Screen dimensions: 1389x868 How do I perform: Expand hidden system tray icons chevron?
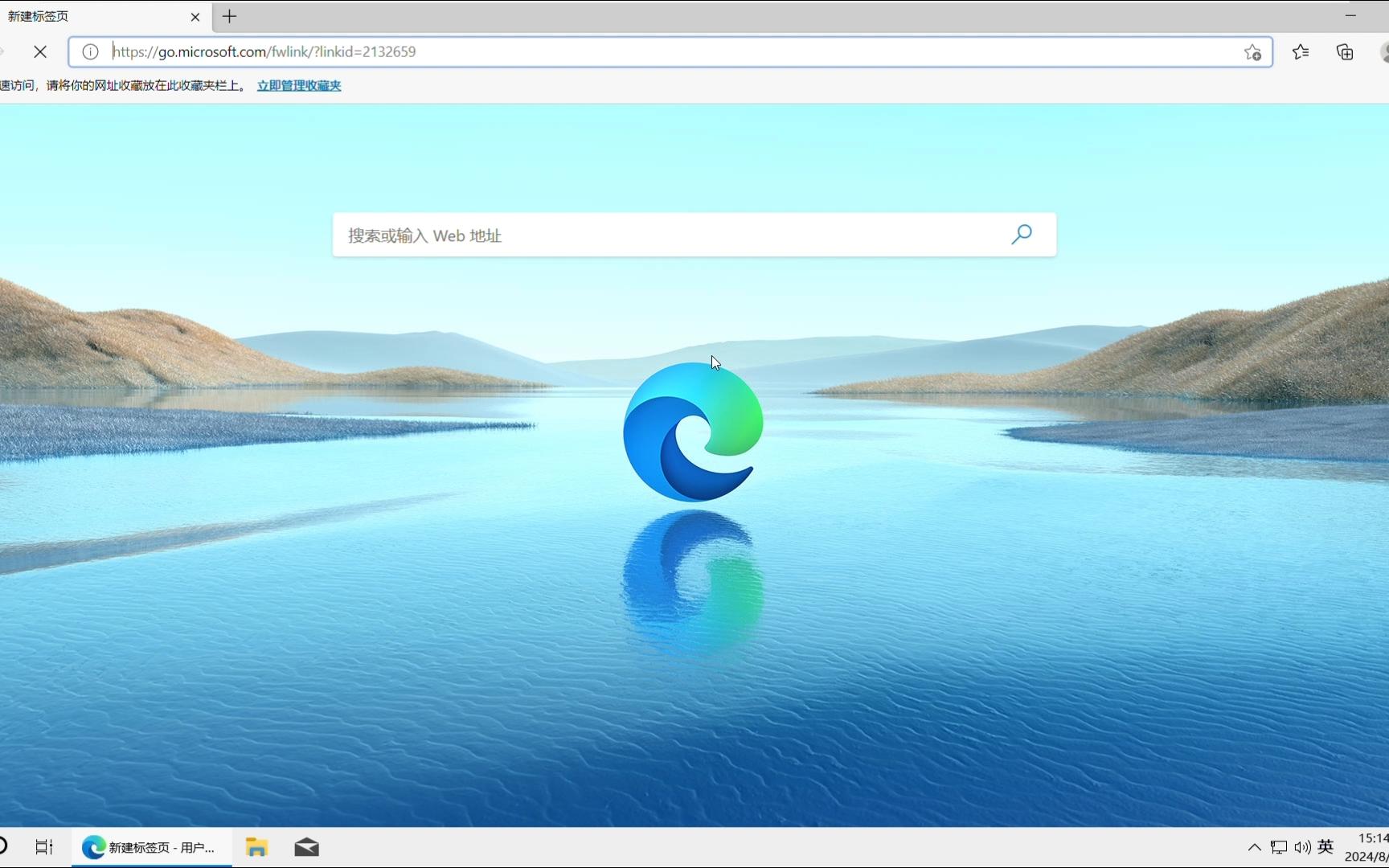pyautogui.click(x=1254, y=847)
